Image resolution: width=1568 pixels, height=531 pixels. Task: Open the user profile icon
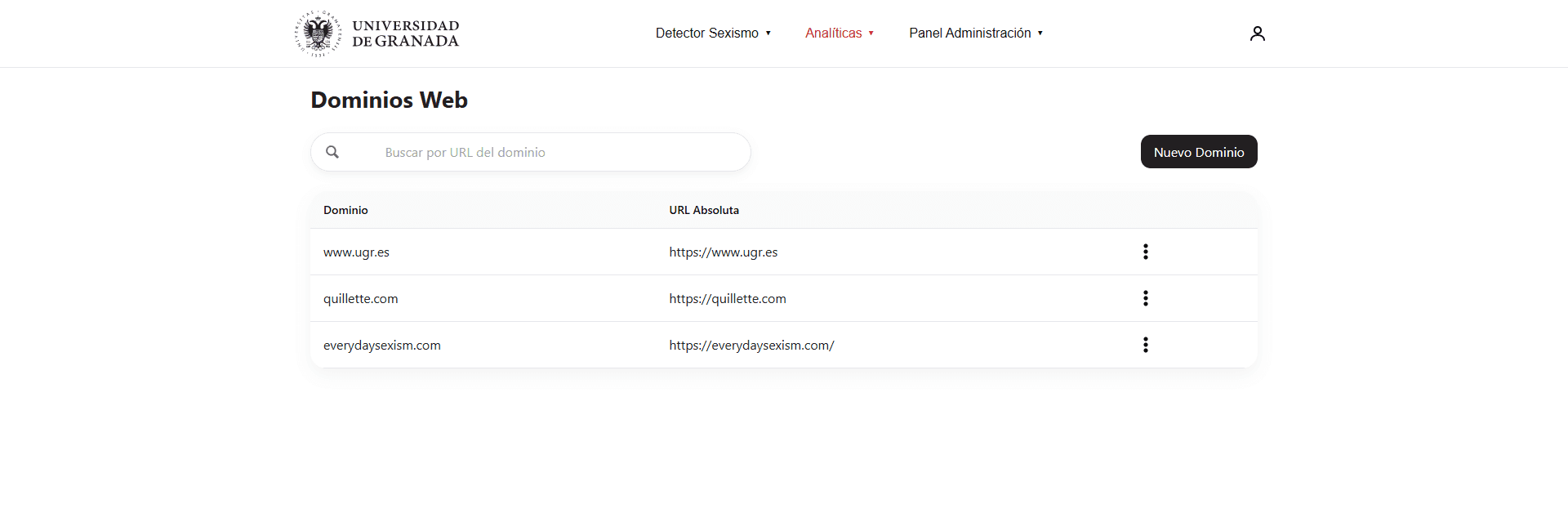1257,33
